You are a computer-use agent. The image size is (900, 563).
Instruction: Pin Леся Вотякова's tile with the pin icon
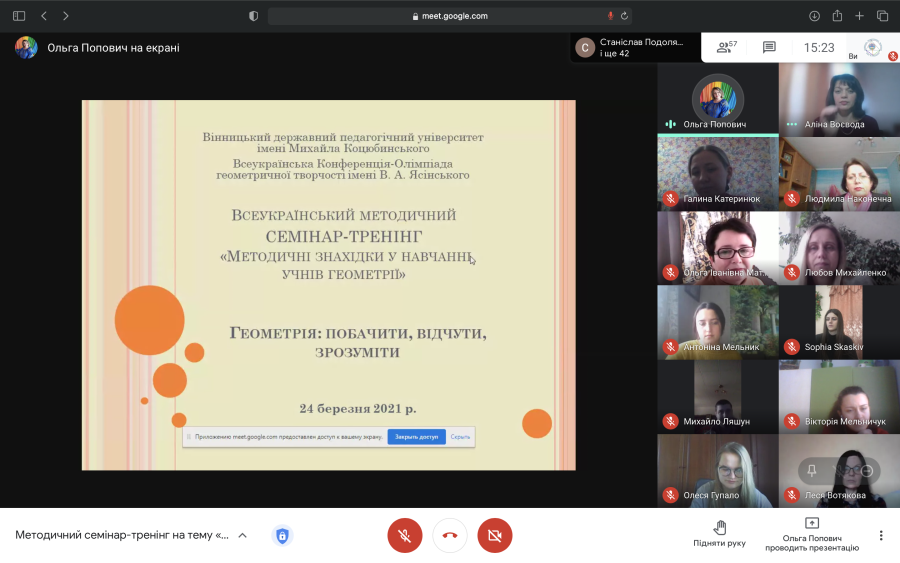point(812,471)
